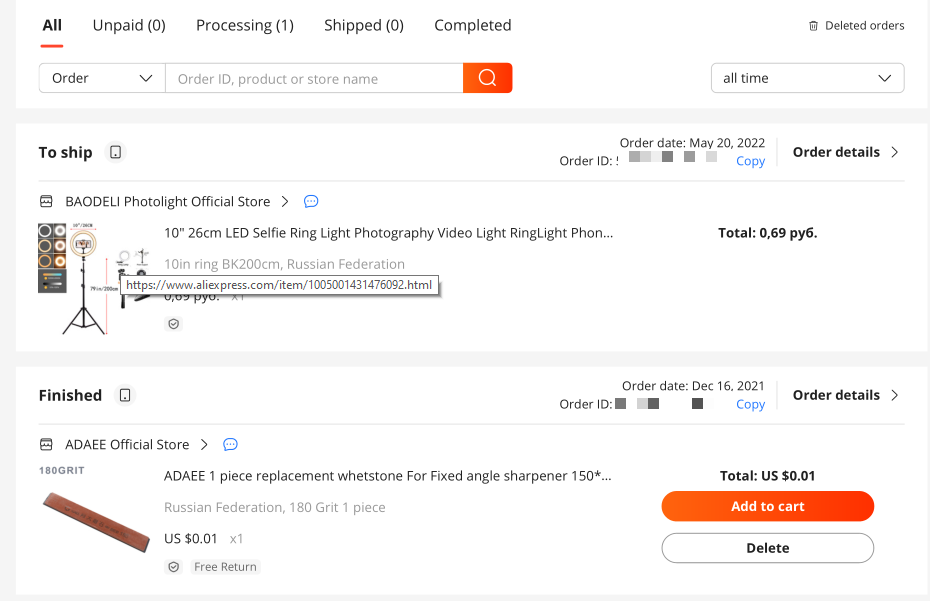930x601 pixels.
Task: Copy the Order ID of the Finished order
Action: pos(750,404)
